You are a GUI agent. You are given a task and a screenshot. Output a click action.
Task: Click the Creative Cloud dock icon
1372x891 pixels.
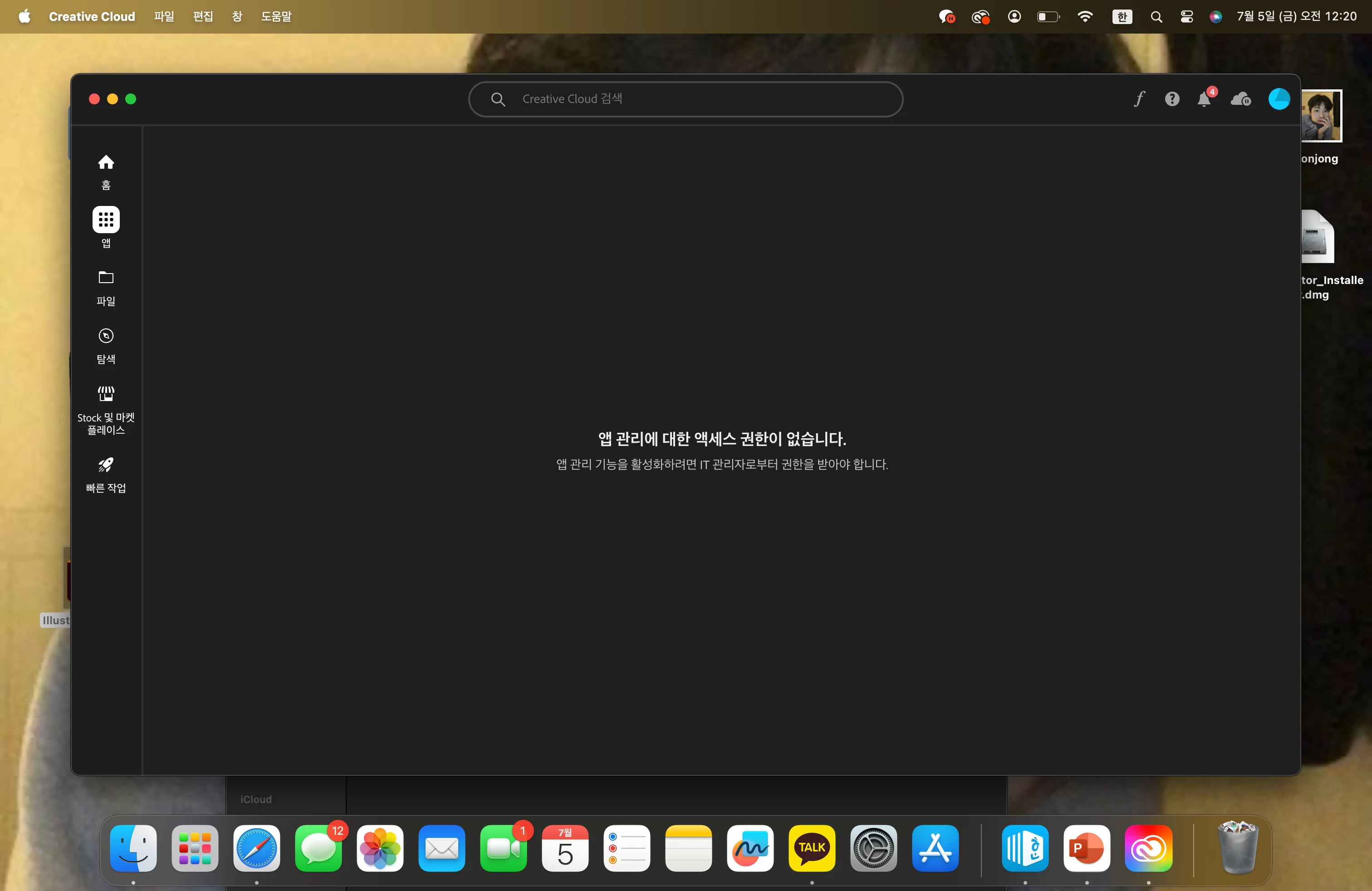[1148, 848]
